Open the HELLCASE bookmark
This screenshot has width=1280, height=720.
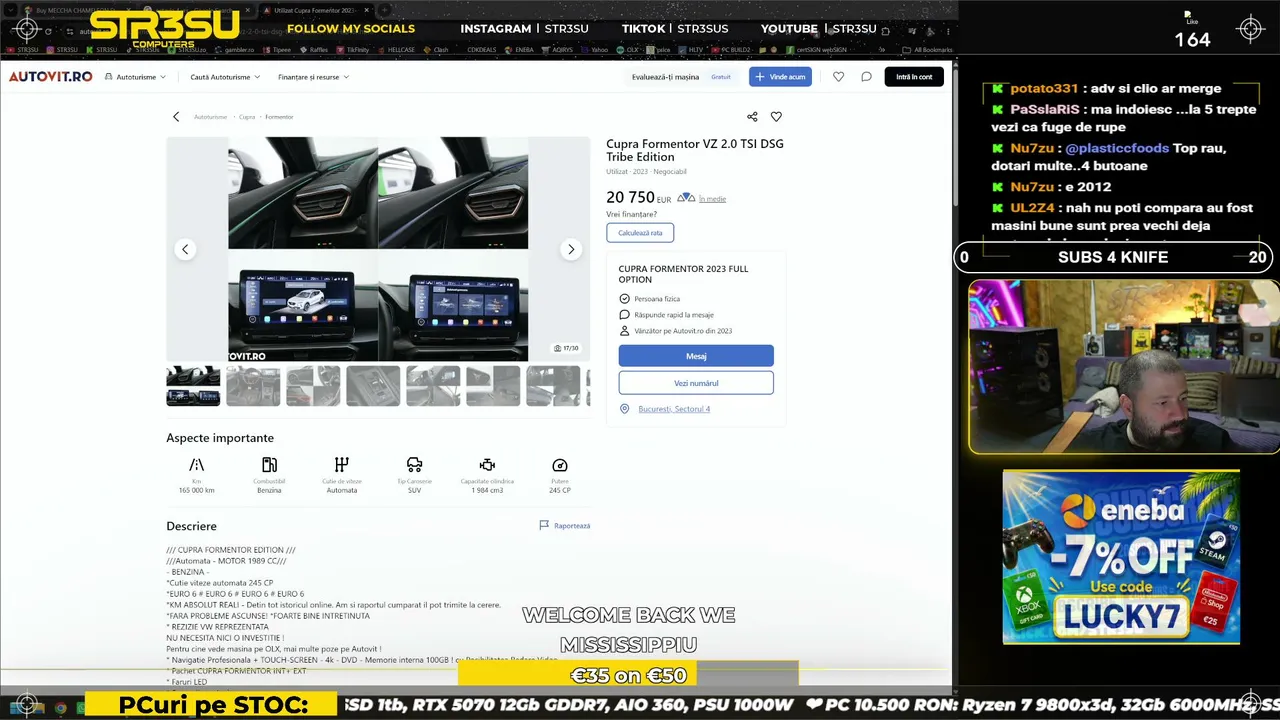(x=396, y=49)
